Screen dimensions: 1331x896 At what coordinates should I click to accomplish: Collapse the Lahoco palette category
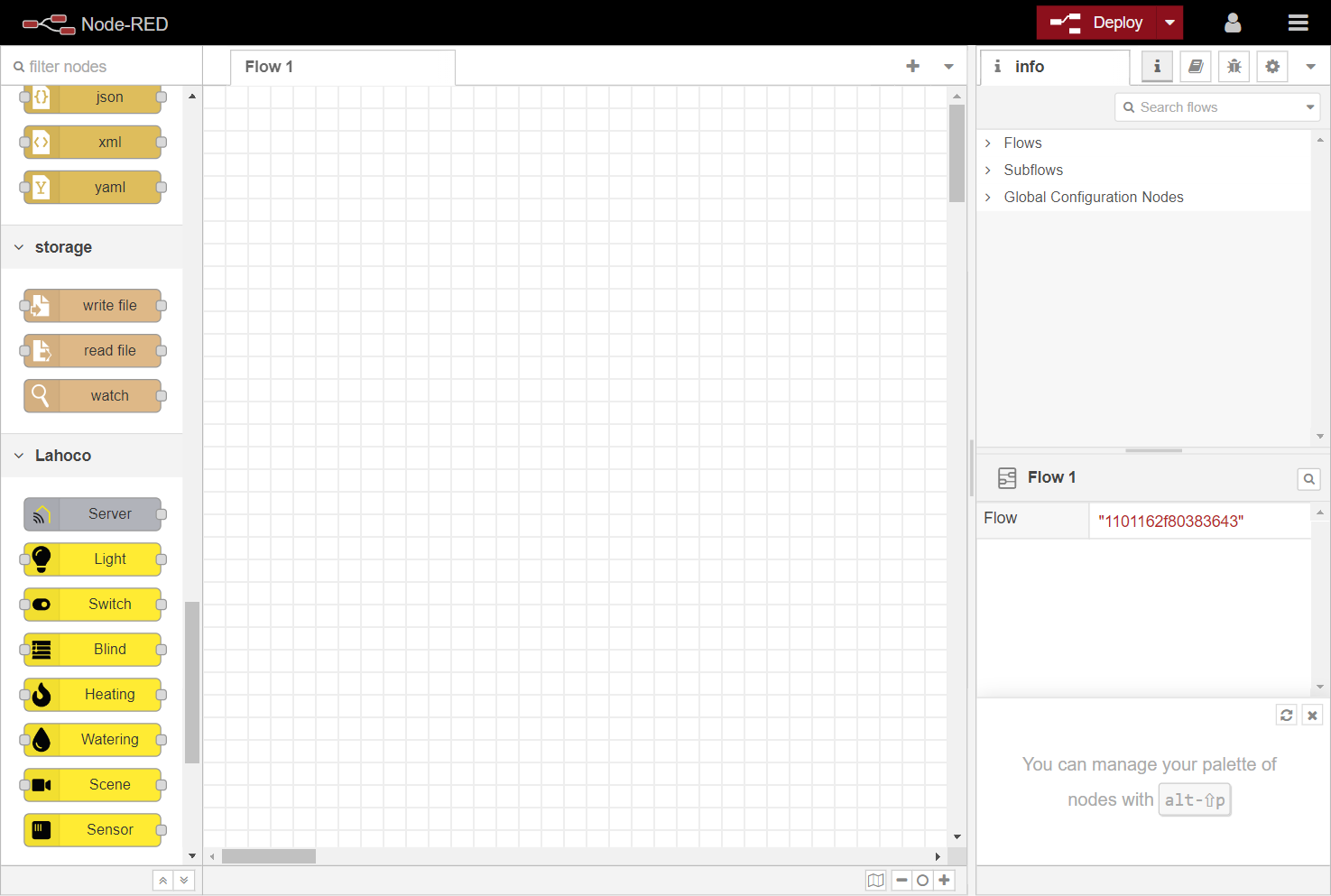20,456
